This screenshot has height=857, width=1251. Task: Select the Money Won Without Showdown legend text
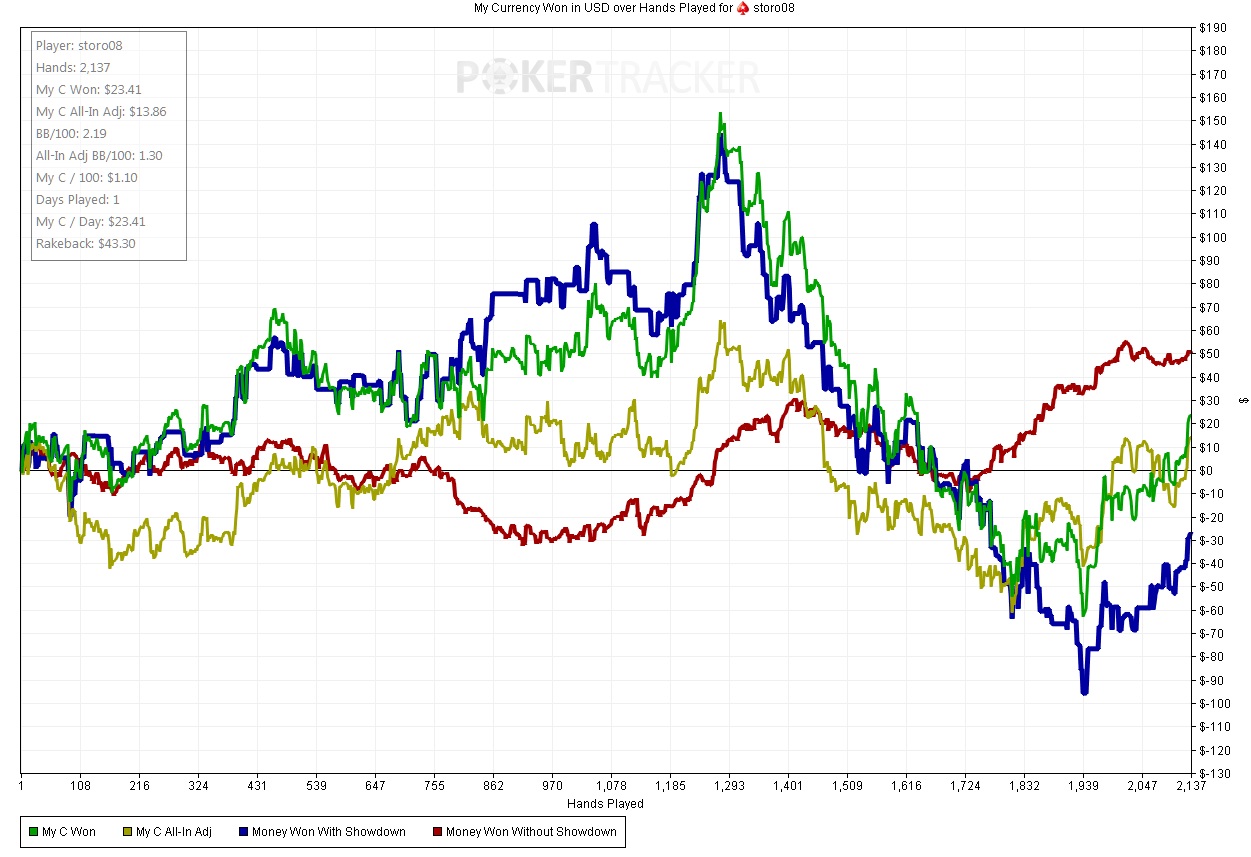tap(531, 832)
